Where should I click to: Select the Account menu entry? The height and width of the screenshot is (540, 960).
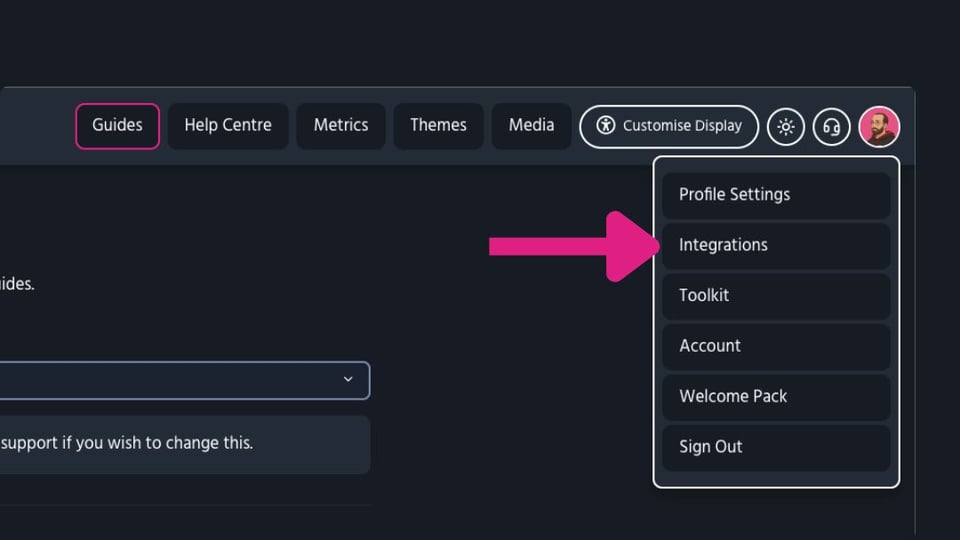tap(776, 347)
